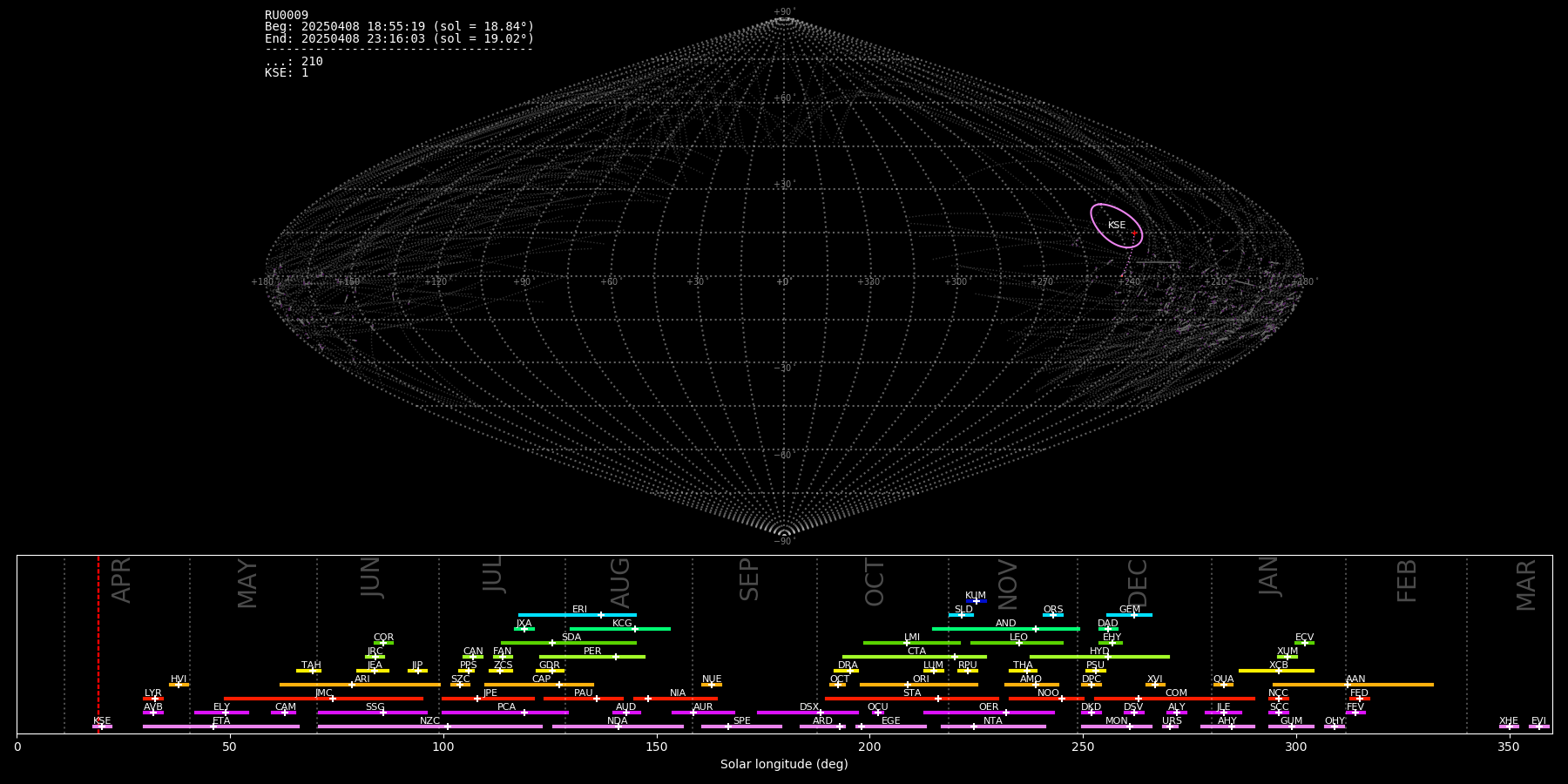Click the URS shower label
The width and height of the screenshot is (1568, 784).
tap(1172, 721)
